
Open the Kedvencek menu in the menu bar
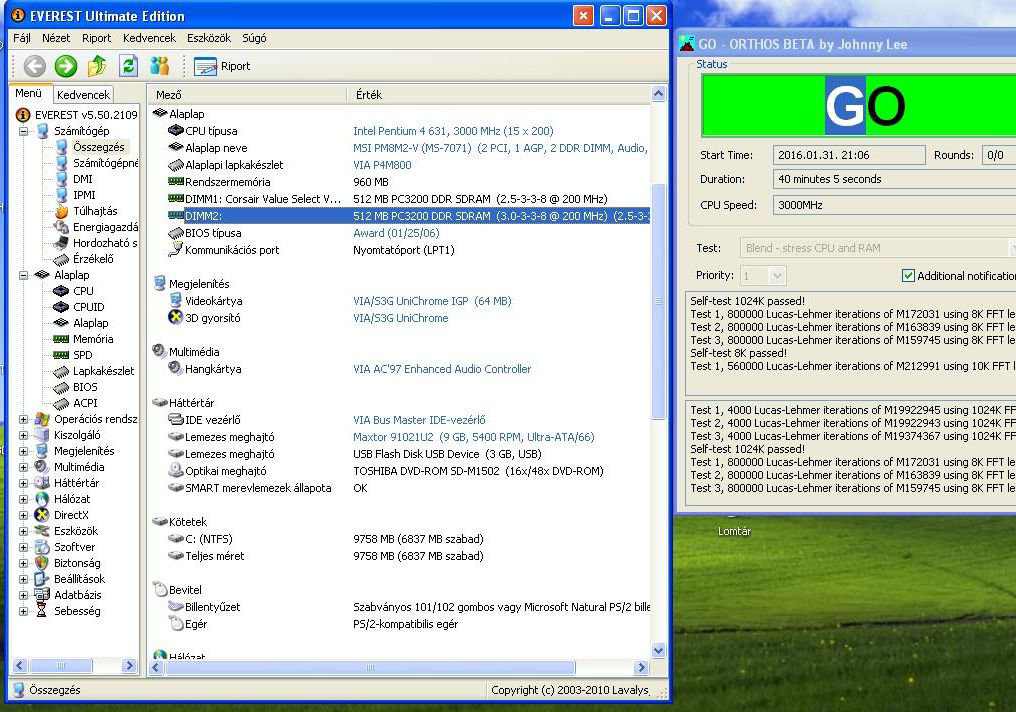click(x=149, y=38)
